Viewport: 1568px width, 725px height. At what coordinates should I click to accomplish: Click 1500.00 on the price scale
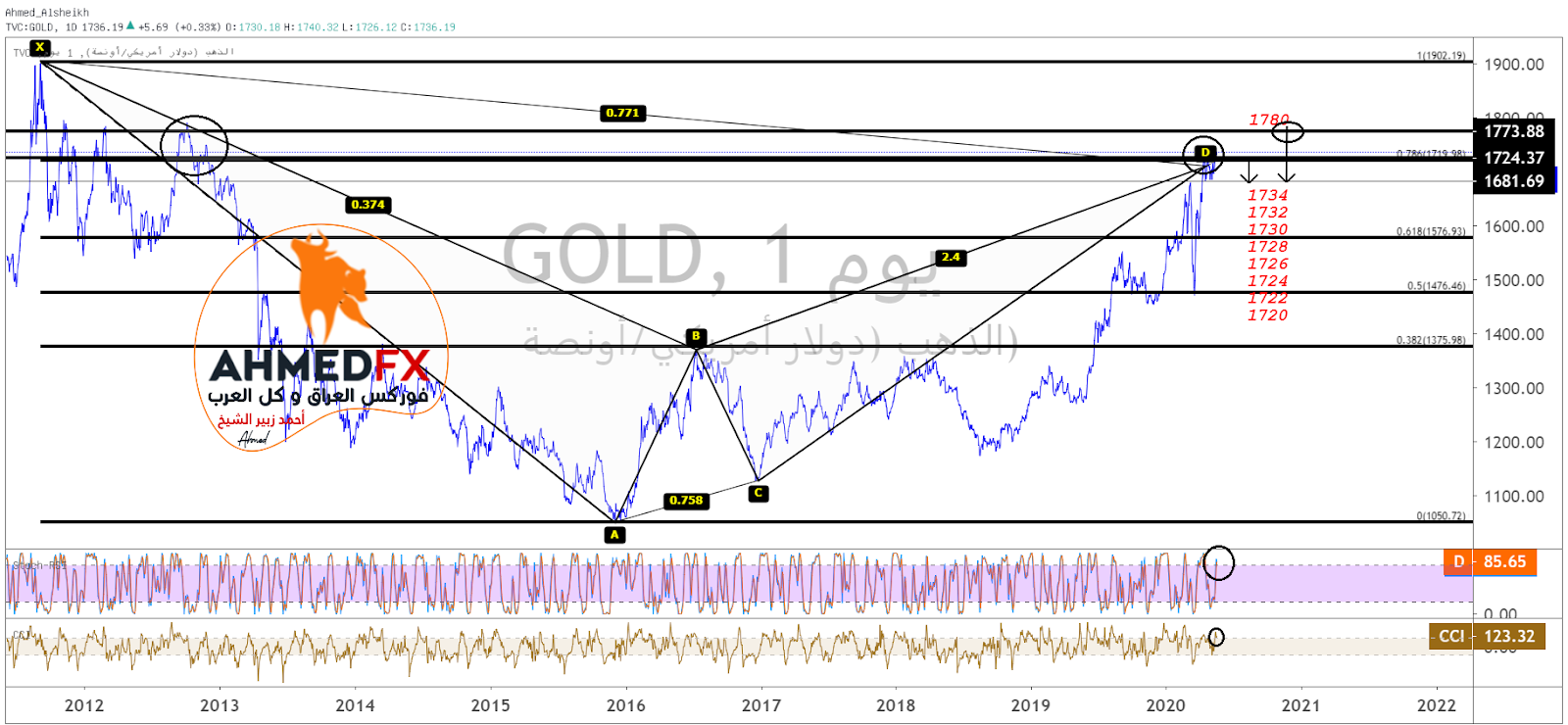[1514, 280]
